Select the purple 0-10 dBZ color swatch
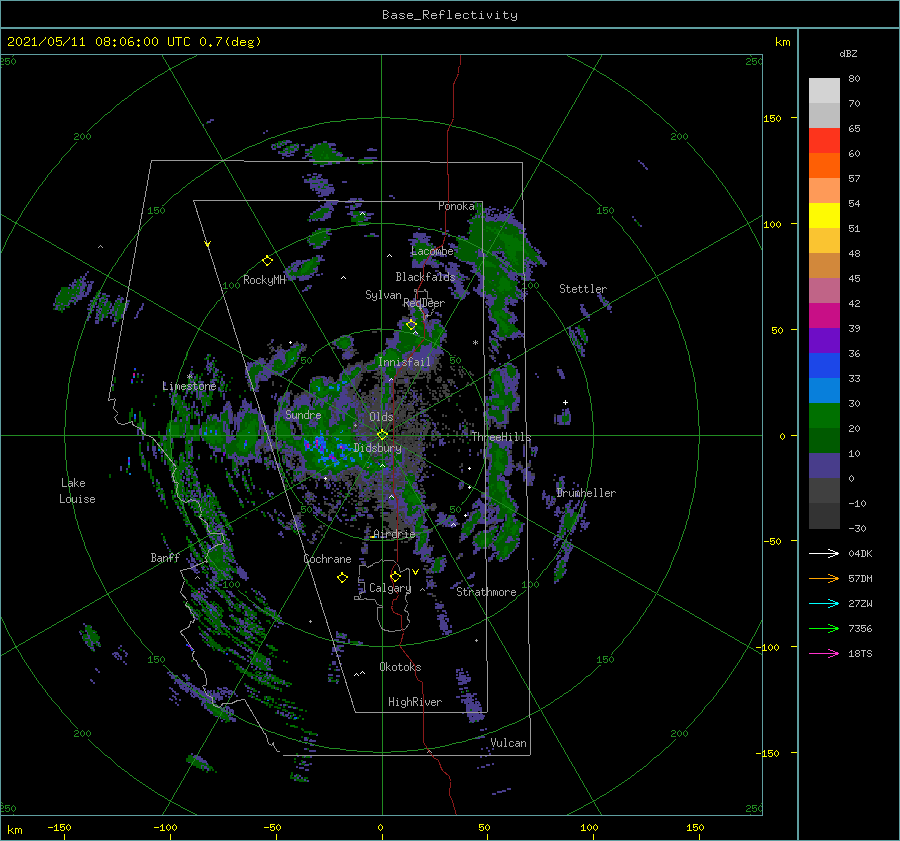 click(824, 465)
